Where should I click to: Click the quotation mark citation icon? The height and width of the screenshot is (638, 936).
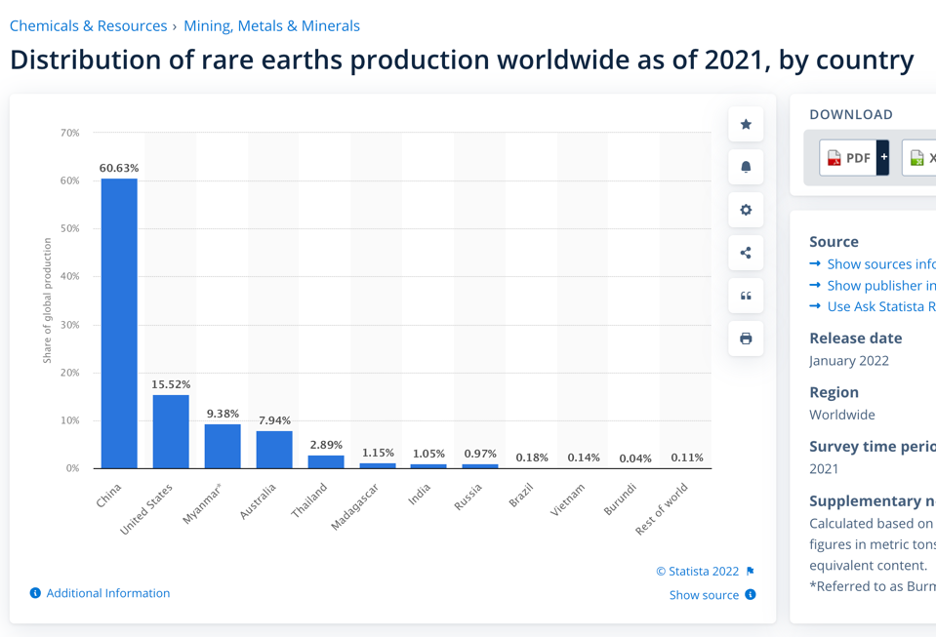(745, 296)
